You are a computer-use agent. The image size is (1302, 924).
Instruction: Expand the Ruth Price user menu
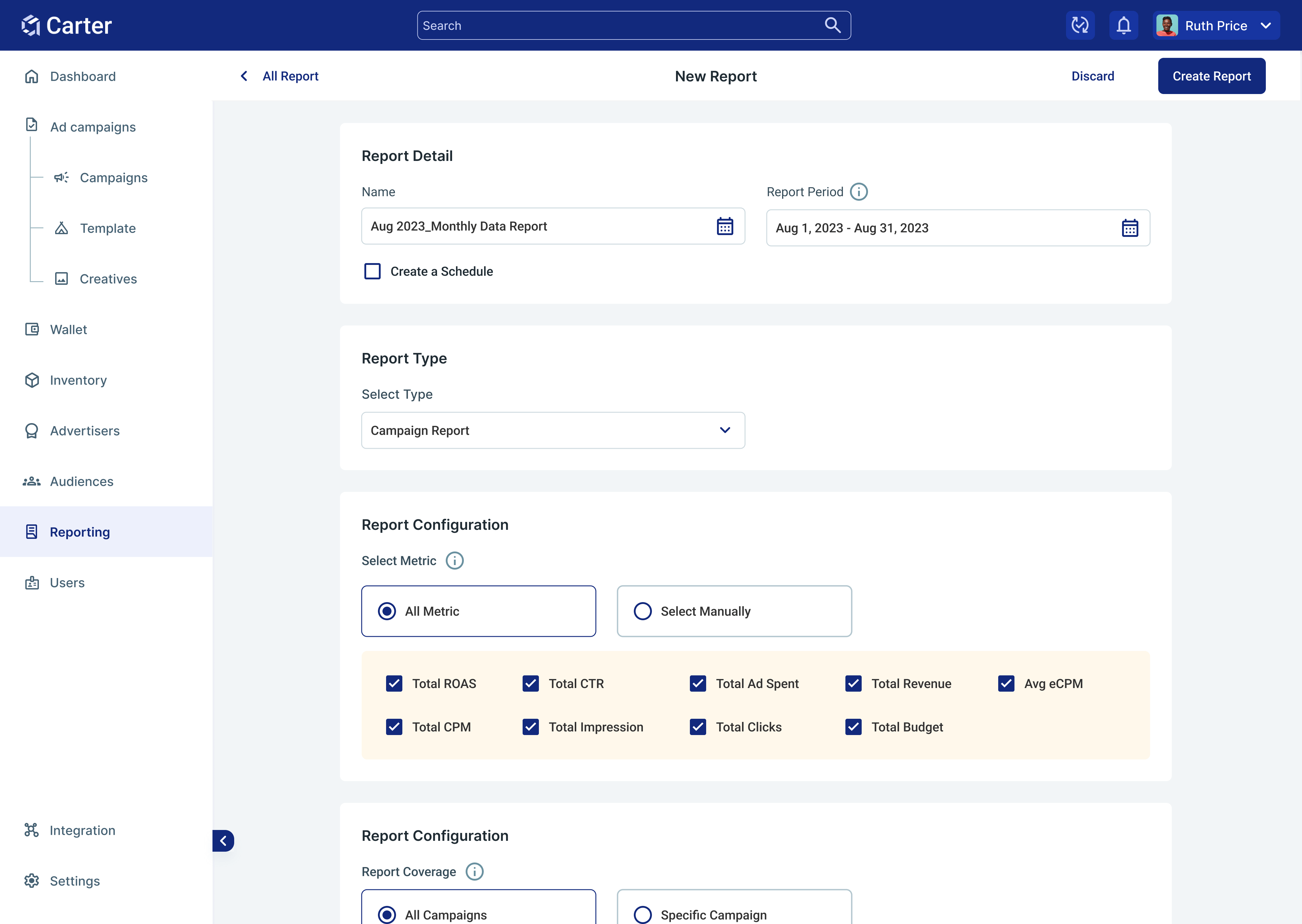(1216, 26)
